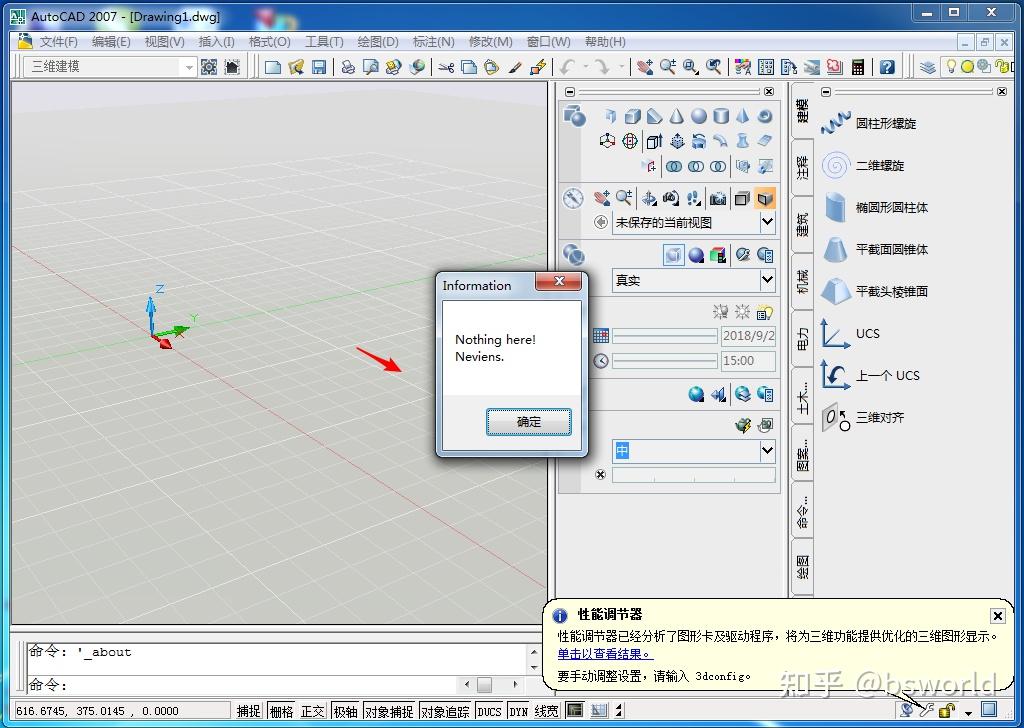This screenshot has height=728, width=1024.
Task: Select the Zoom tool in the dashboard
Action: pyautogui.click(x=626, y=199)
